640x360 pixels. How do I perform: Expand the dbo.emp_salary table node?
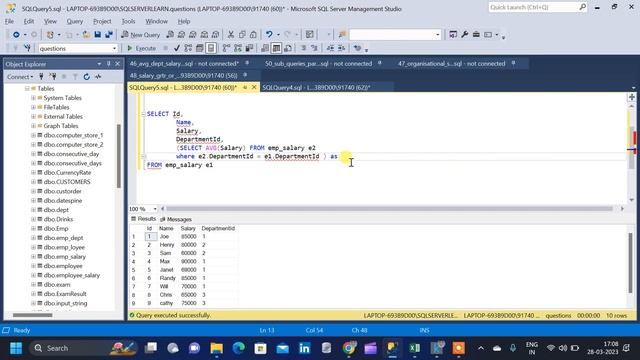(33, 257)
